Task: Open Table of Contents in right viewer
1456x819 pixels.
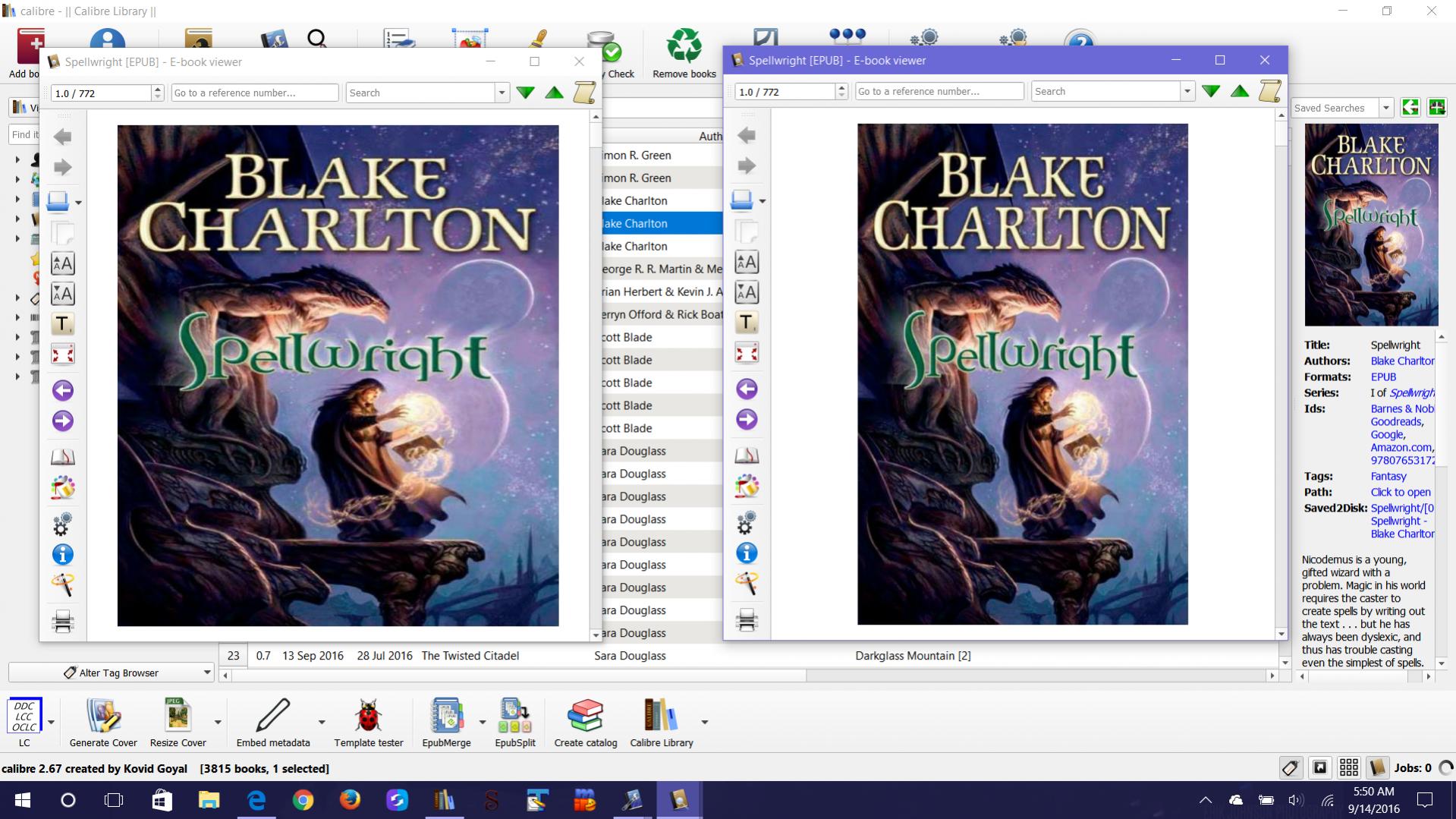Action: tap(747, 323)
